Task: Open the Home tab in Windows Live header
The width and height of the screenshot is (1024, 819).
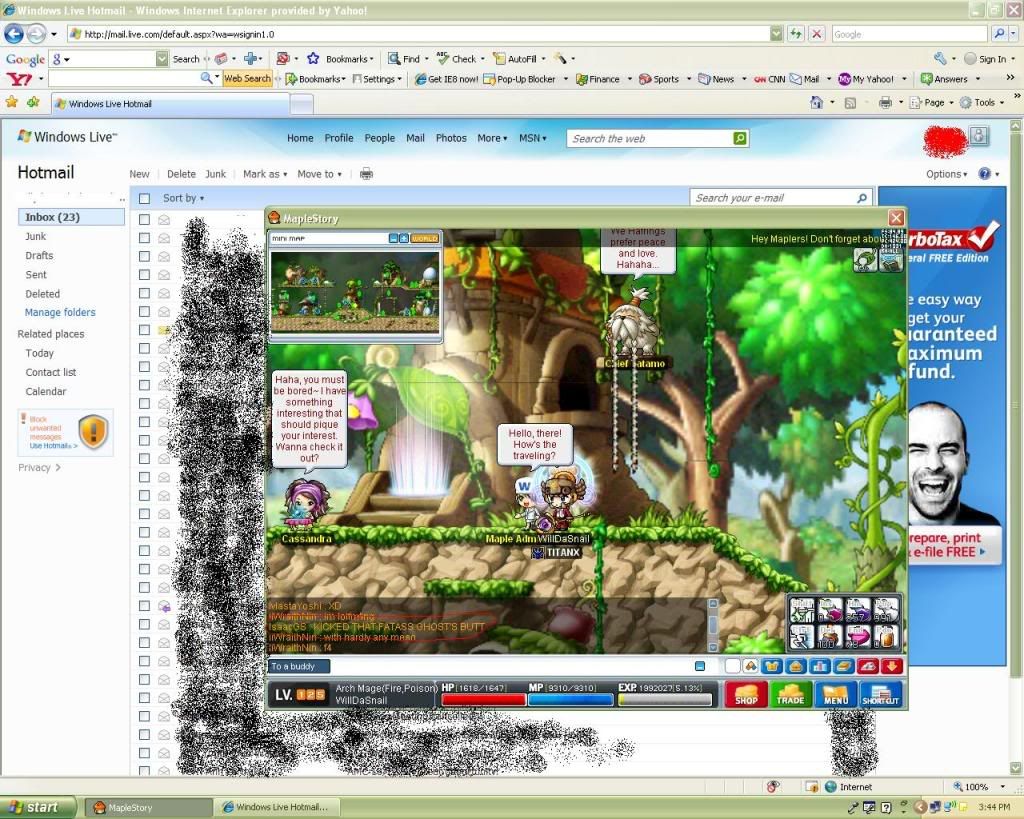Action: point(300,138)
